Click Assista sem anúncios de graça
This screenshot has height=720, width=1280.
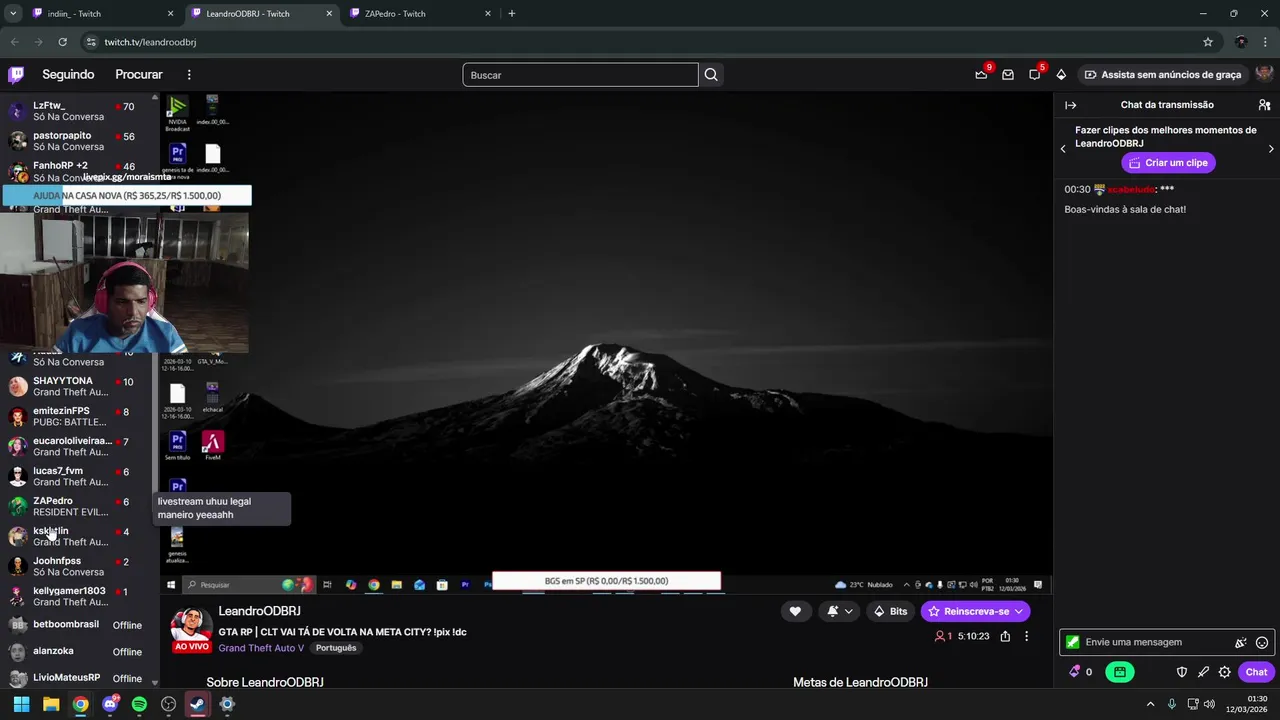click(x=1162, y=75)
